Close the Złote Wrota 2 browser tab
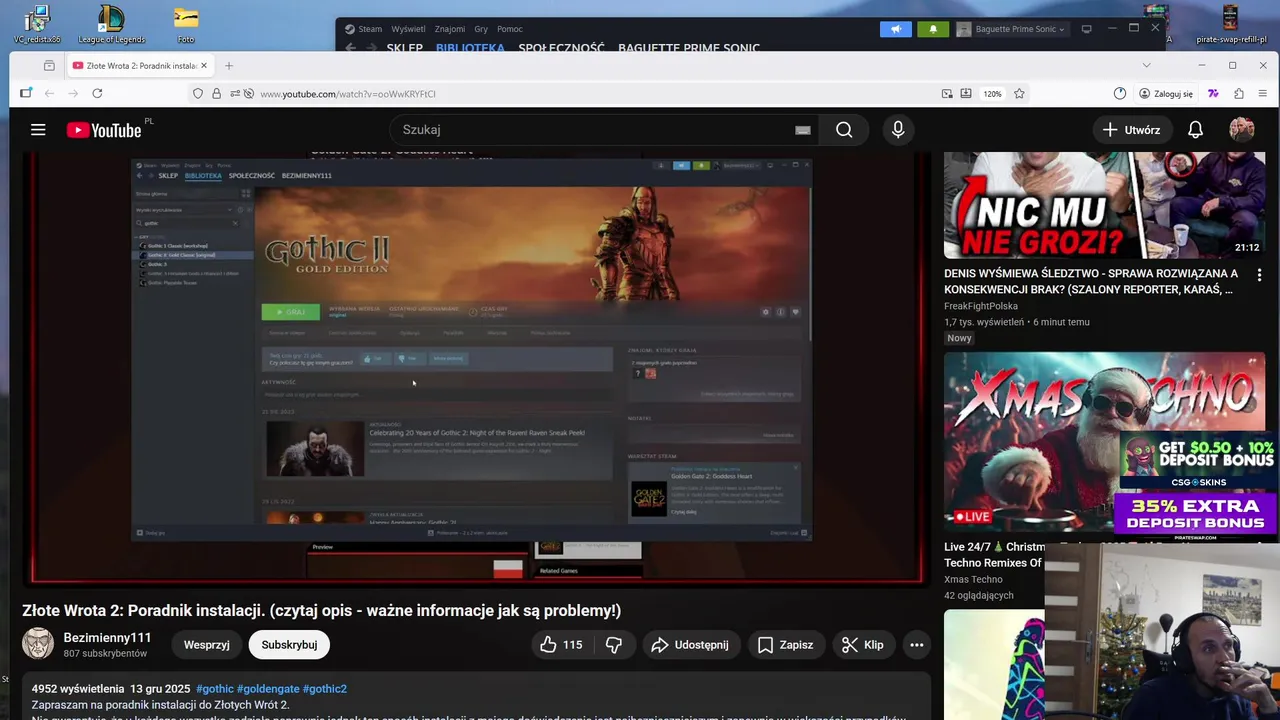This screenshot has width=1280, height=720. coord(203,66)
